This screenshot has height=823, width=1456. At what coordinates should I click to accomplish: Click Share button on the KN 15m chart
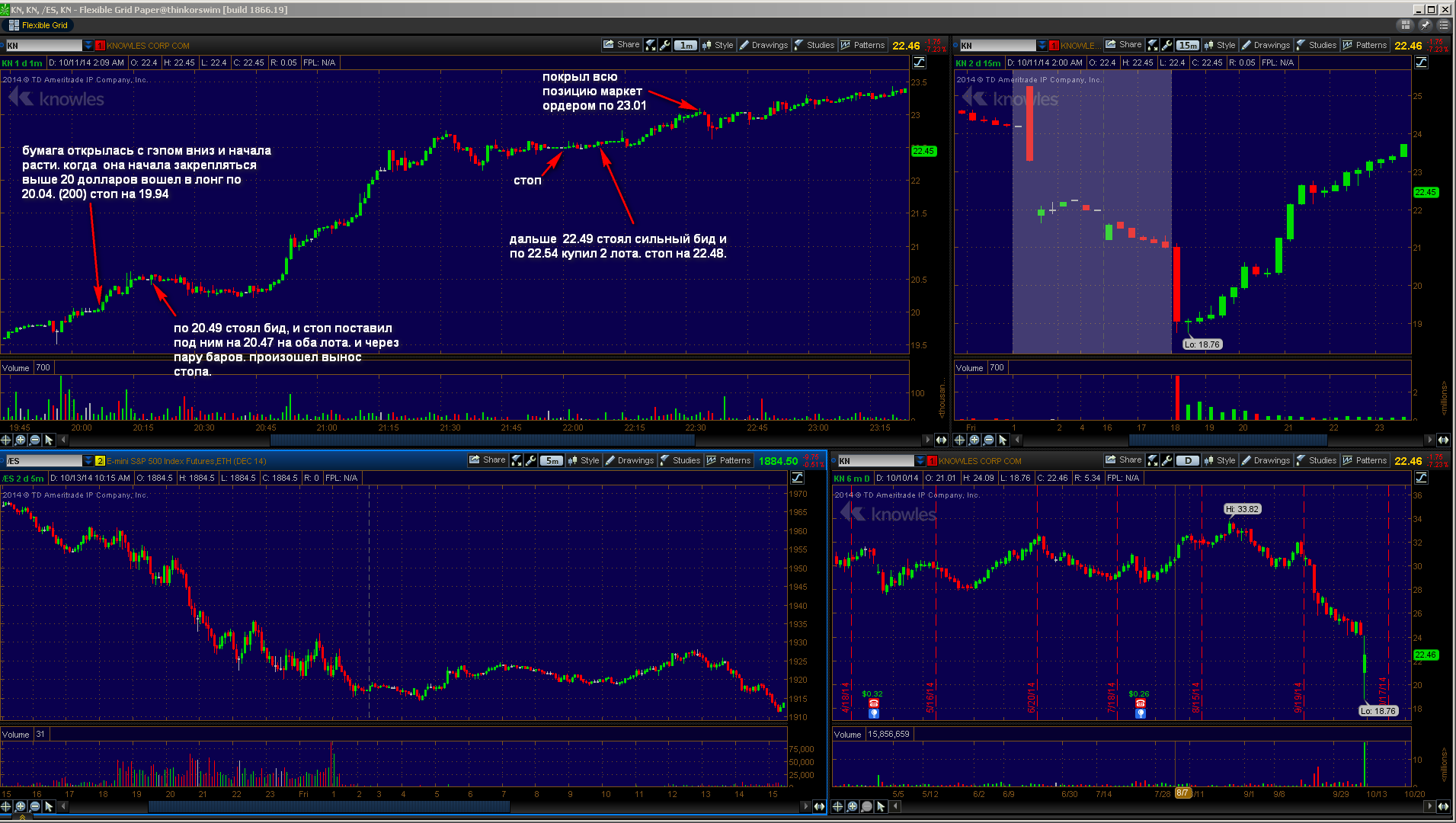pos(1124,45)
